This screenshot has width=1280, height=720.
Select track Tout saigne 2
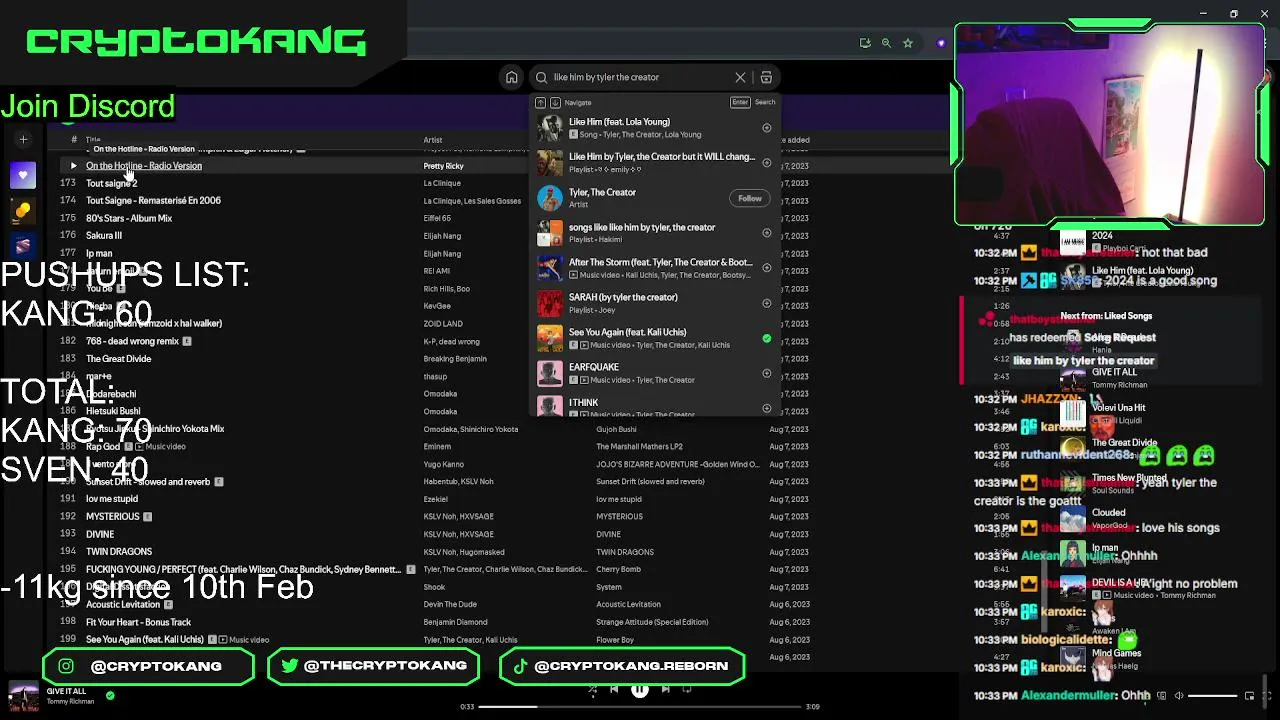click(111, 183)
